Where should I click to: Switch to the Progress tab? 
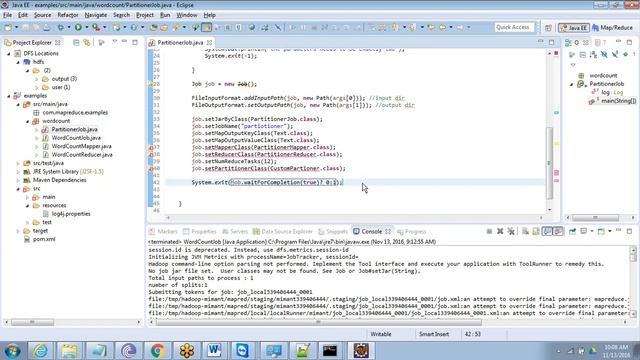click(412, 231)
